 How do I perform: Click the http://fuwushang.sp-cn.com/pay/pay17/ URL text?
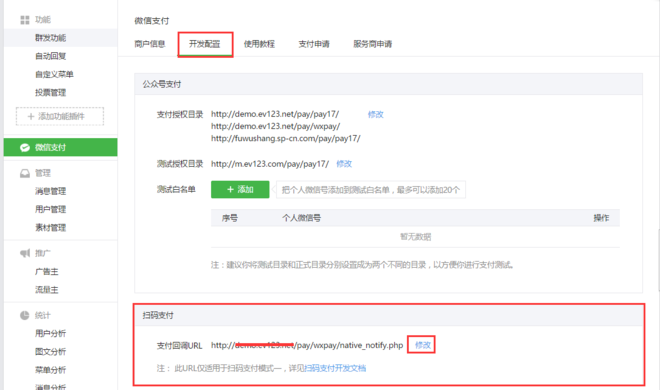click(286, 138)
